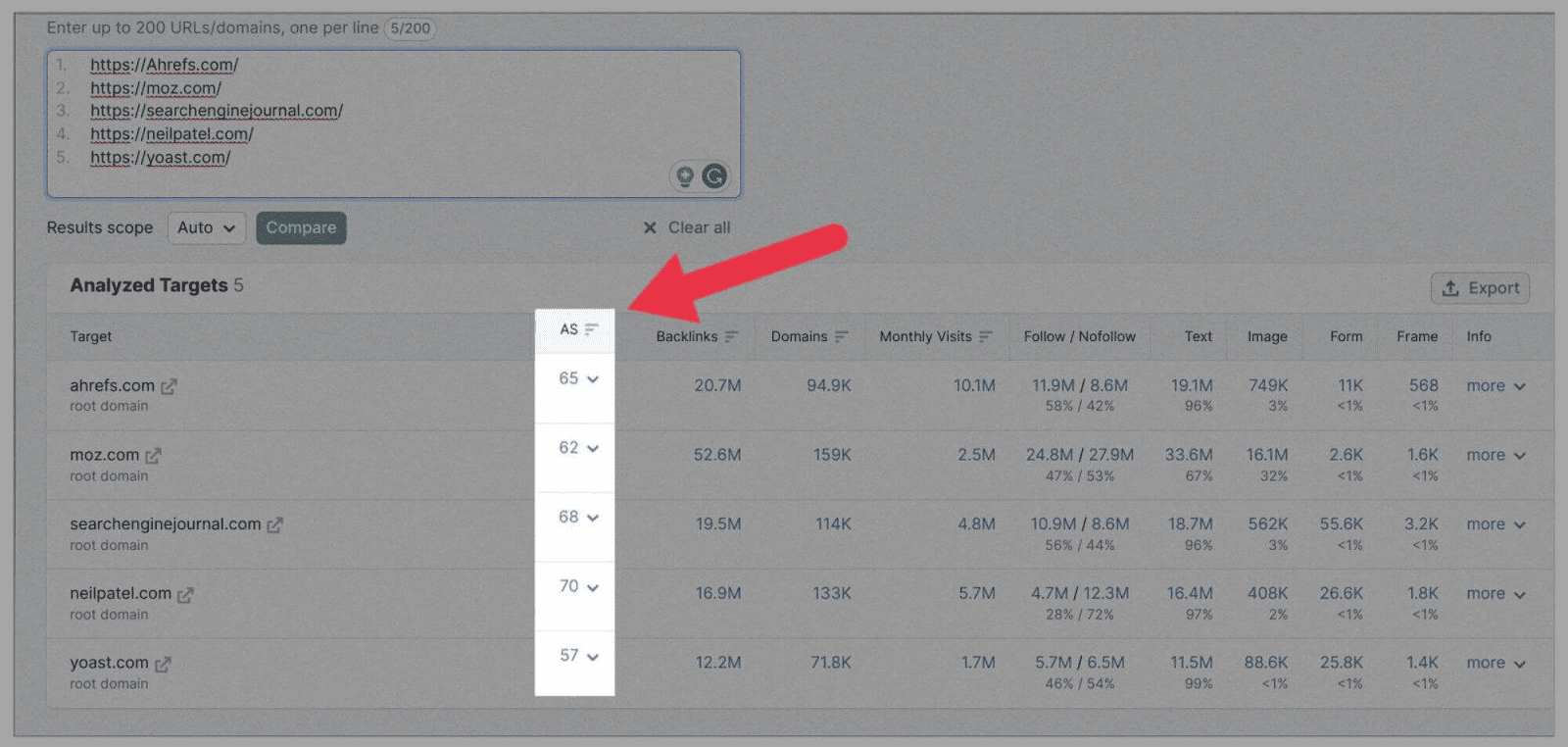Viewport: 1568px width, 747px height.
Task: Expand more info for moz.com row
Action: coord(1495,456)
